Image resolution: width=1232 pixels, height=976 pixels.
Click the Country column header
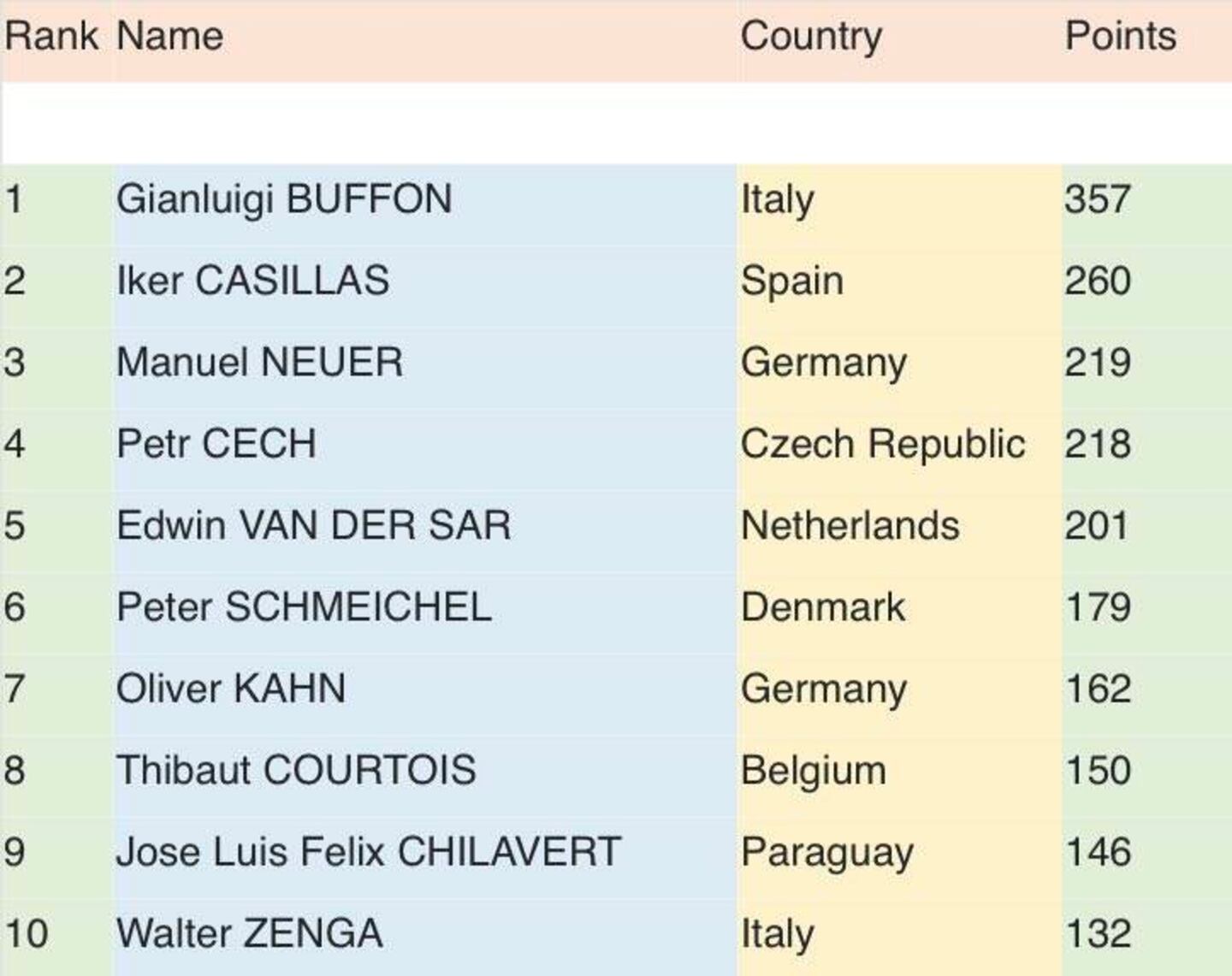[810, 37]
